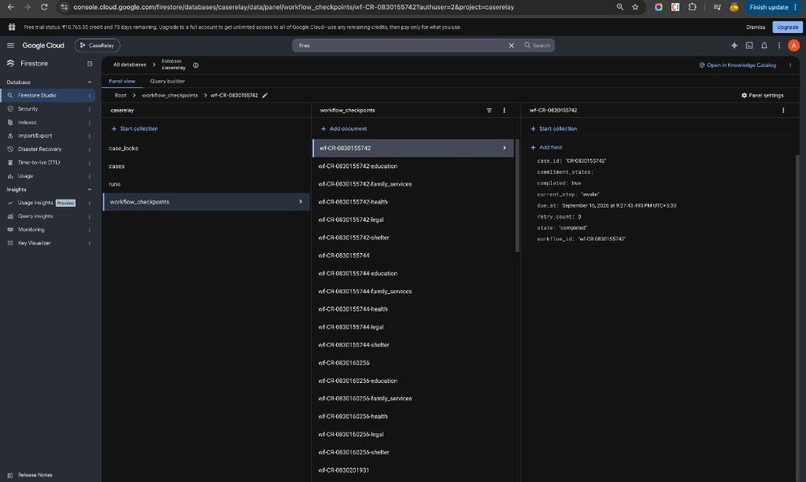Click Start collection in document panel
The height and width of the screenshot is (482, 806).
coord(554,128)
